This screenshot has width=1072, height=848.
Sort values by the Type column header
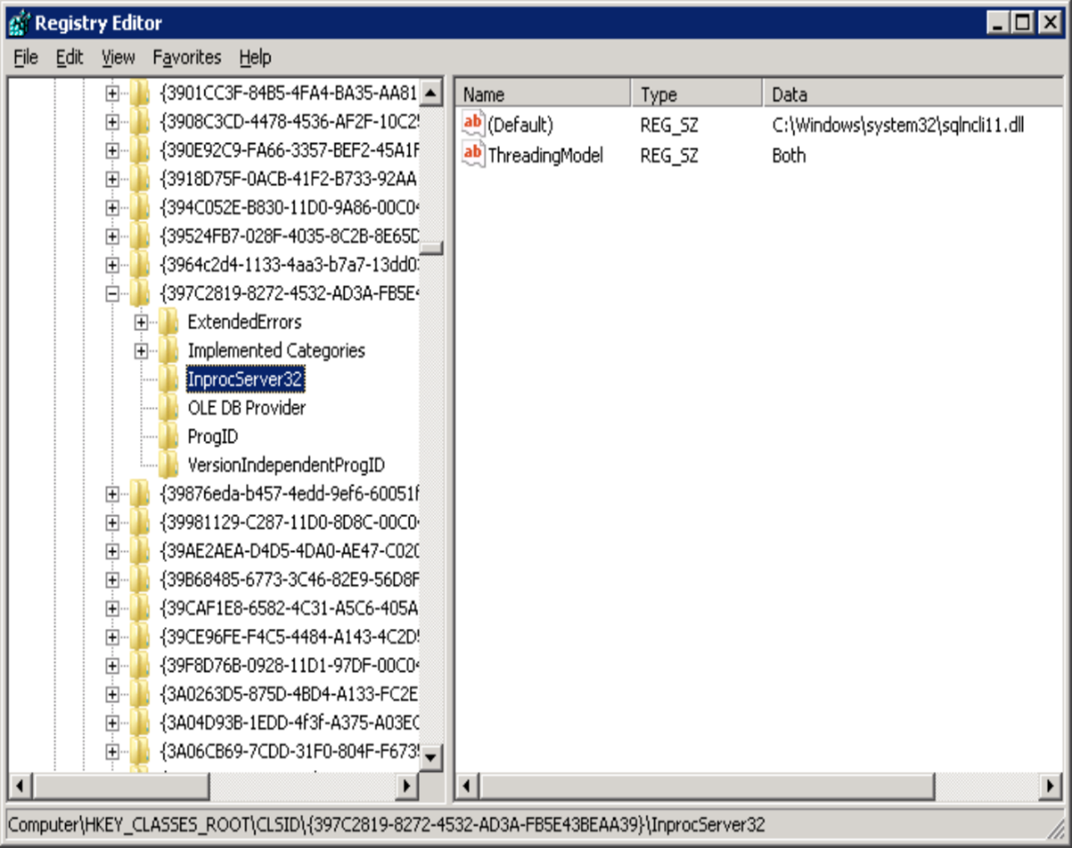pyautogui.click(x=696, y=94)
